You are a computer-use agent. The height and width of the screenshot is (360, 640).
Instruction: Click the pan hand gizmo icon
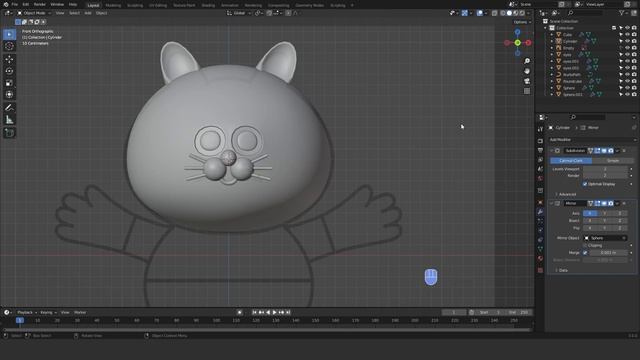(527, 71)
